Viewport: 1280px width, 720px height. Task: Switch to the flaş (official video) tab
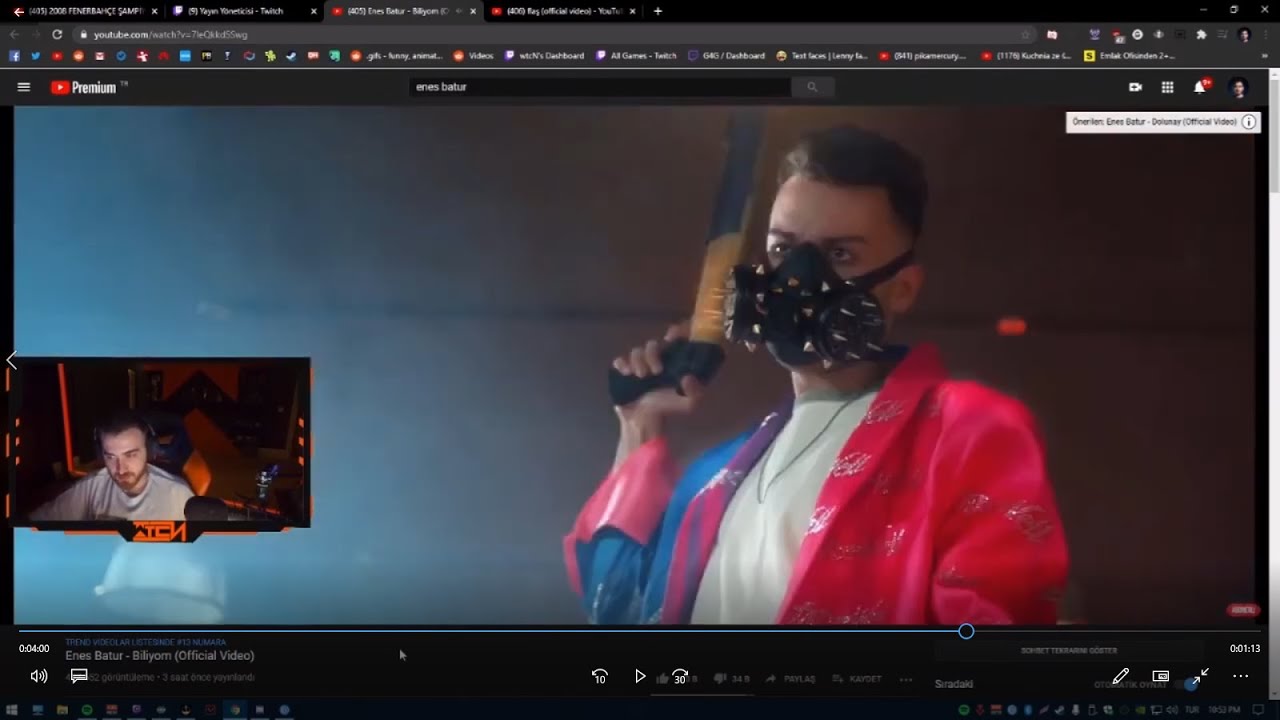563,11
